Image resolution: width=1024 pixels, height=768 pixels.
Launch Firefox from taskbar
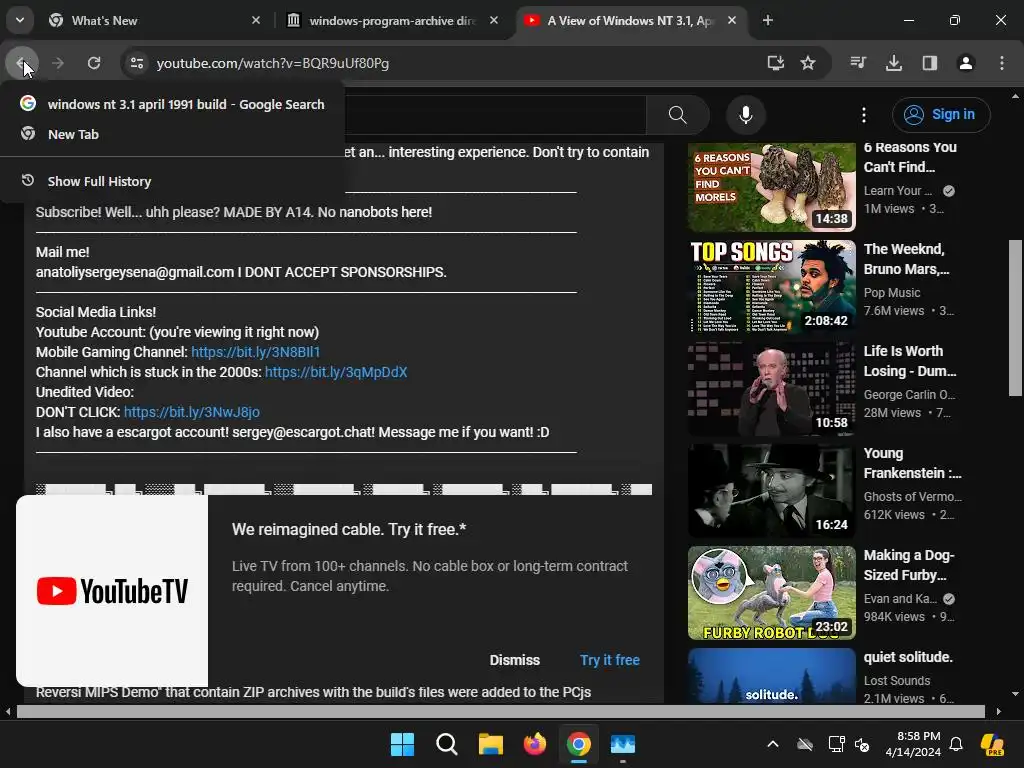535,744
